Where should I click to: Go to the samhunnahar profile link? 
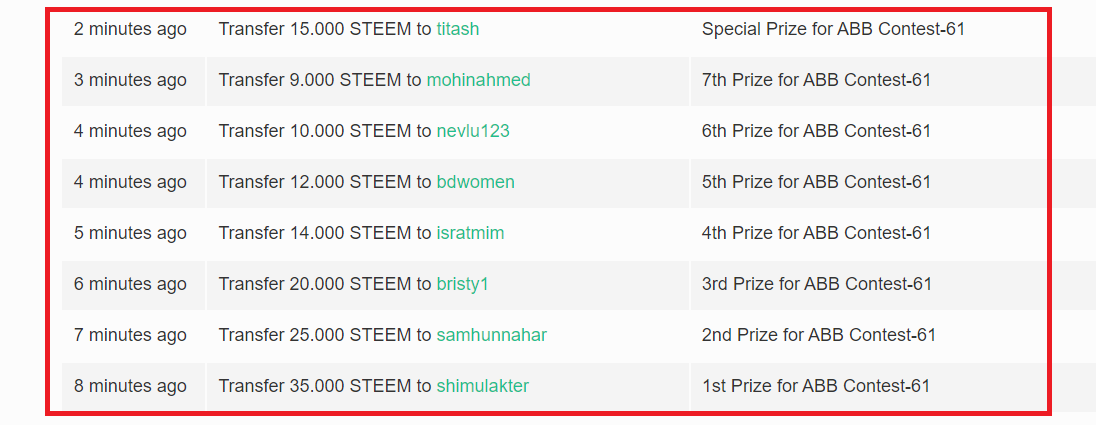pyautogui.click(x=491, y=335)
